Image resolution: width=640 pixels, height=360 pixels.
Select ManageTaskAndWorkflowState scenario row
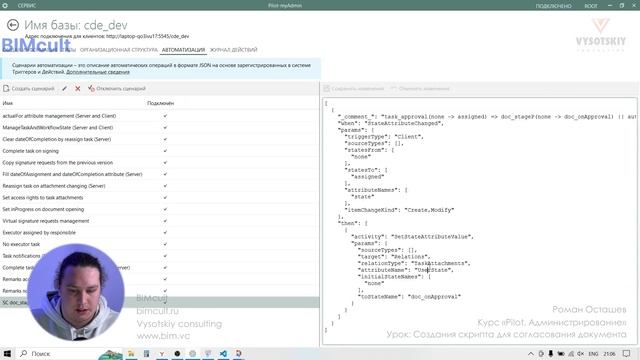click(160, 128)
